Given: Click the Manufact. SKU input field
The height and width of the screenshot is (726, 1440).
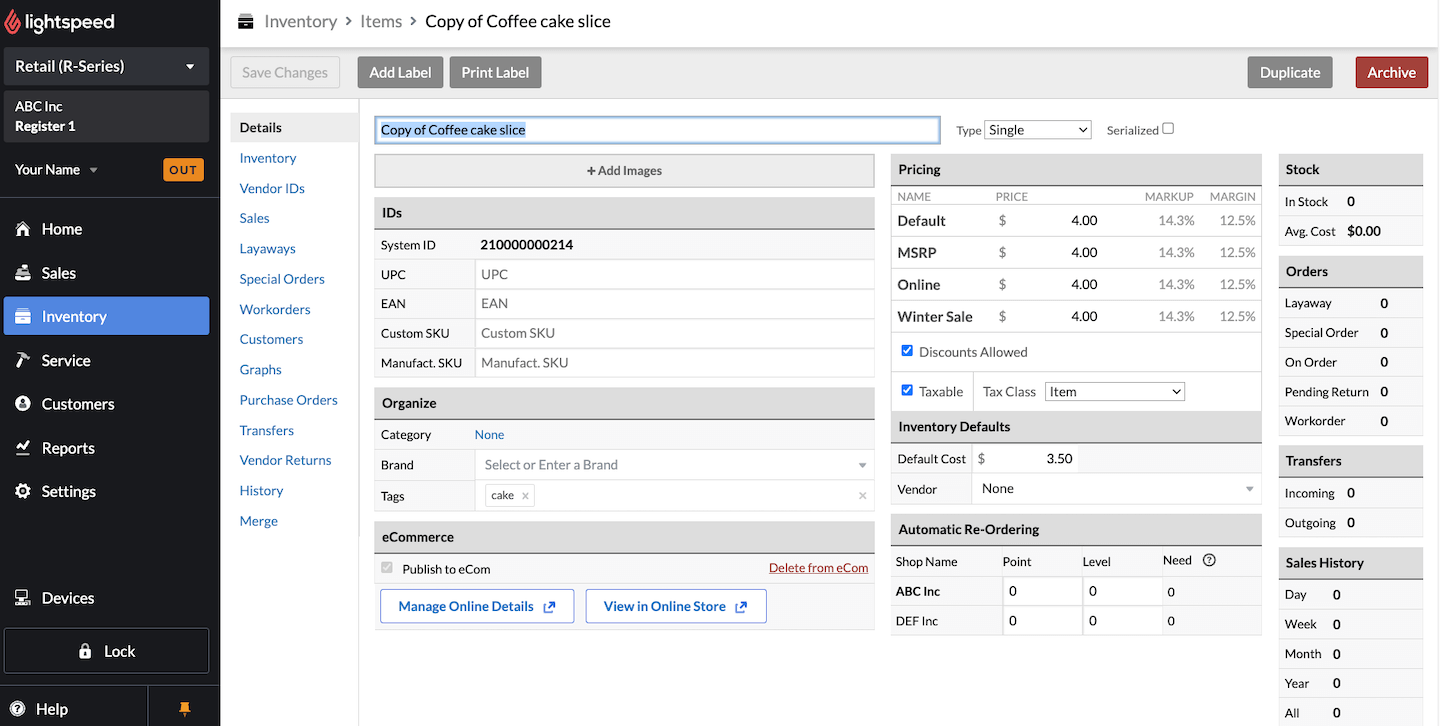Looking at the screenshot, I should pyautogui.click(x=675, y=363).
